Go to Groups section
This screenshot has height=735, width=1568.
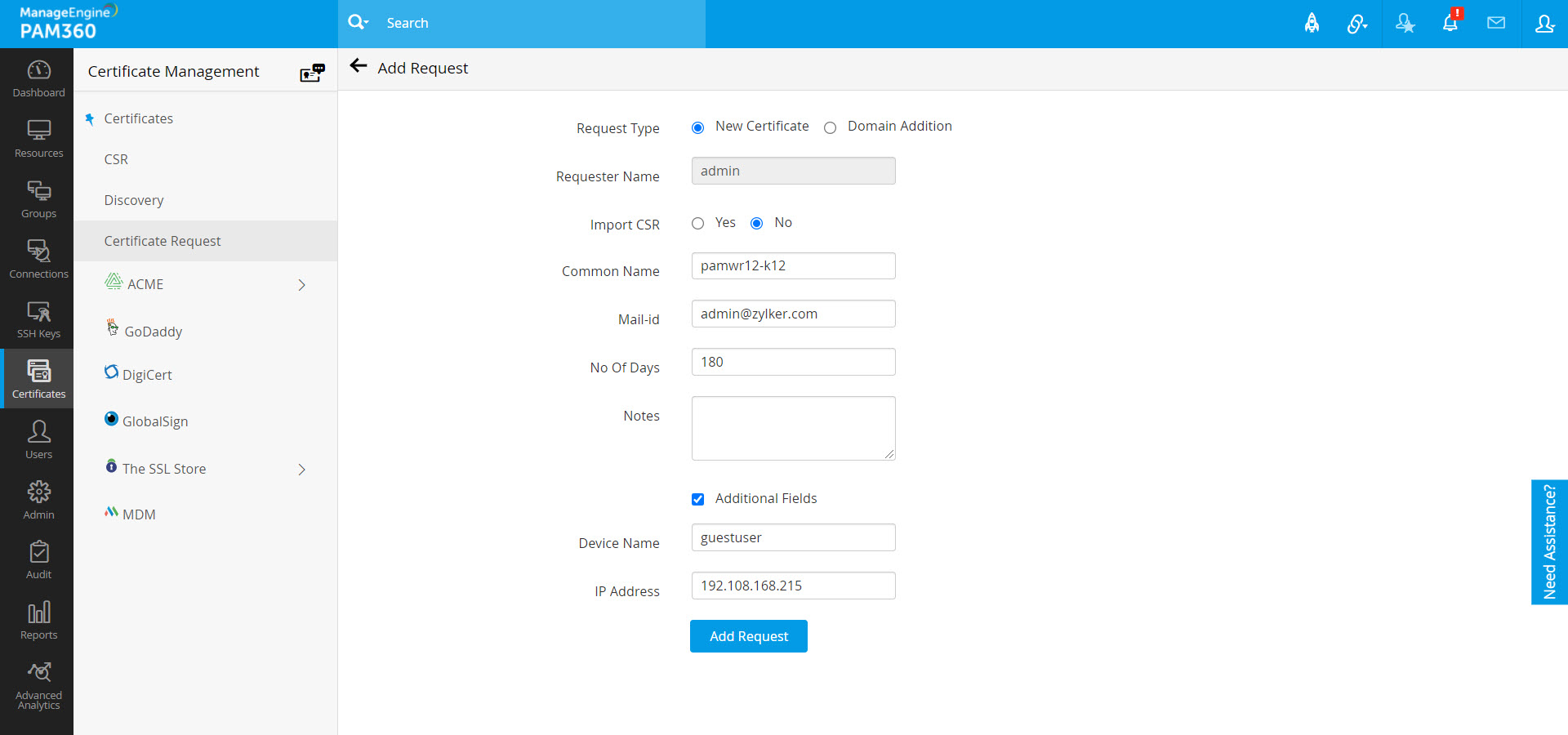tap(38, 199)
